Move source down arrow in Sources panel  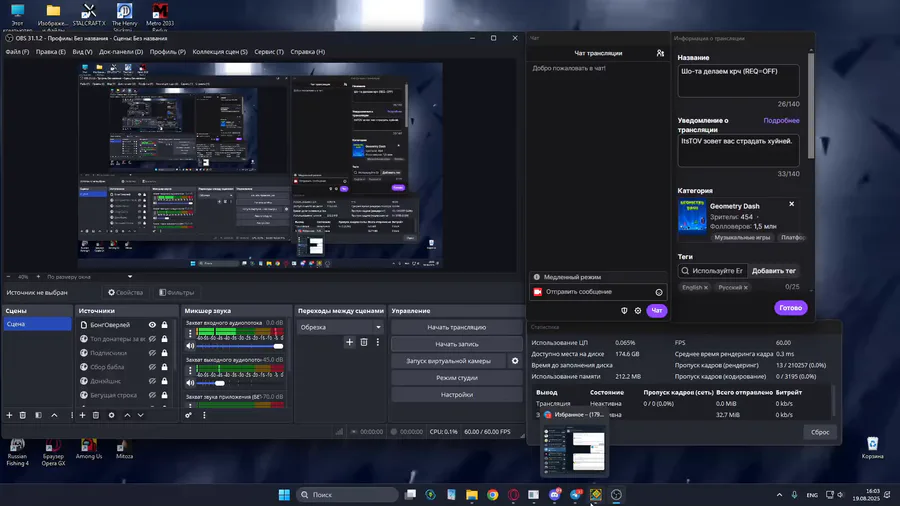[141, 415]
